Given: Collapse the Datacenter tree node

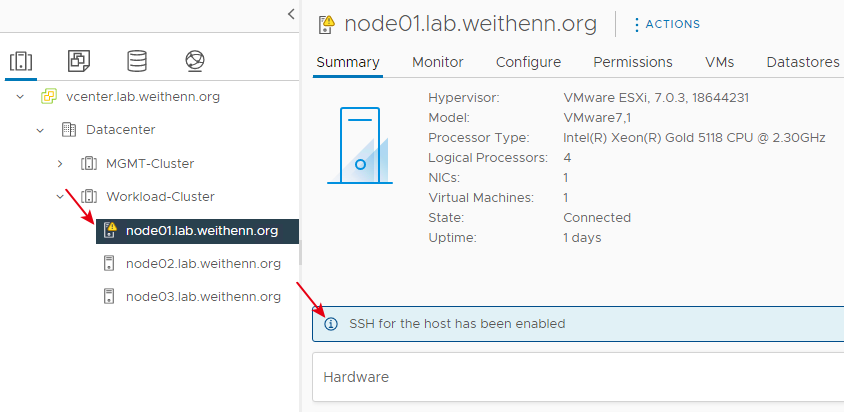Looking at the screenshot, I should tap(40, 130).
